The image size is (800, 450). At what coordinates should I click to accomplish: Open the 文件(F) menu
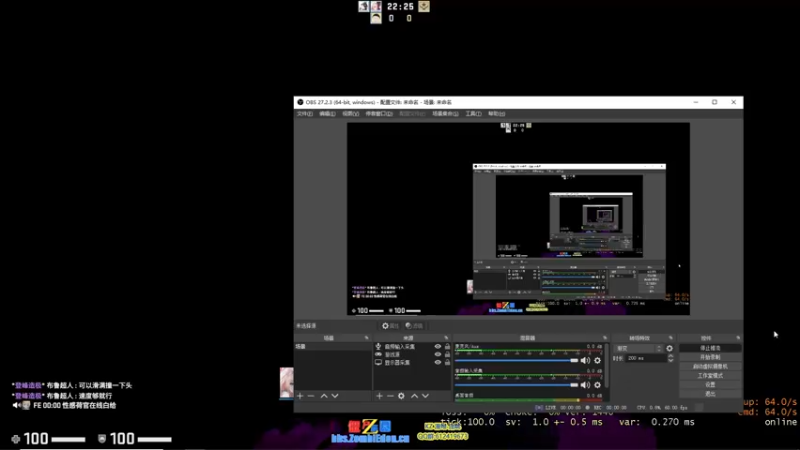305,114
